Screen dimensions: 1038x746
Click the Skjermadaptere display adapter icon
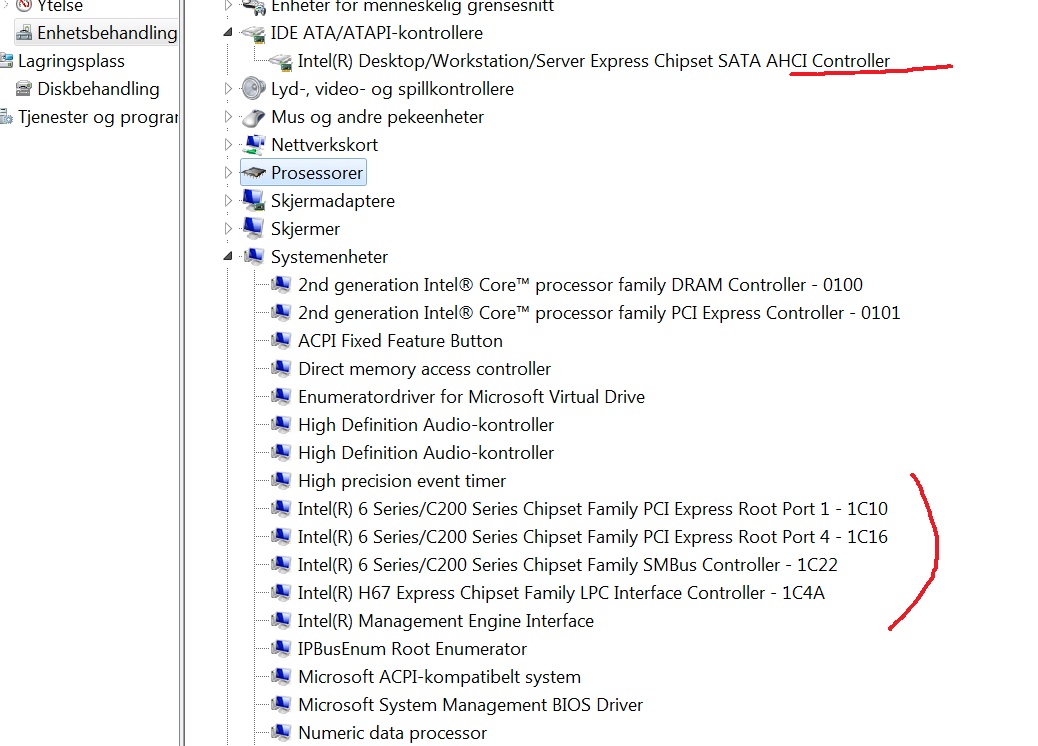(x=254, y=200)
